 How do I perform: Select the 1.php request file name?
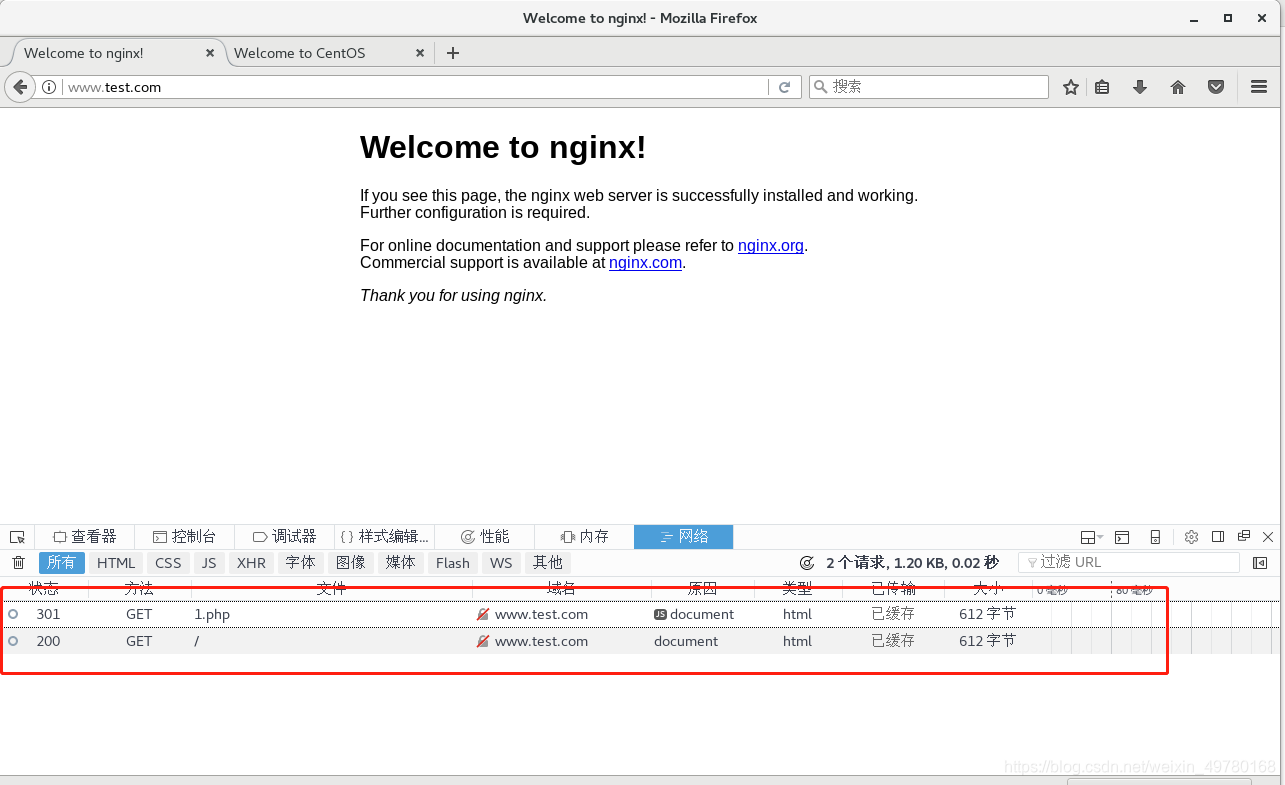[212, 615]
